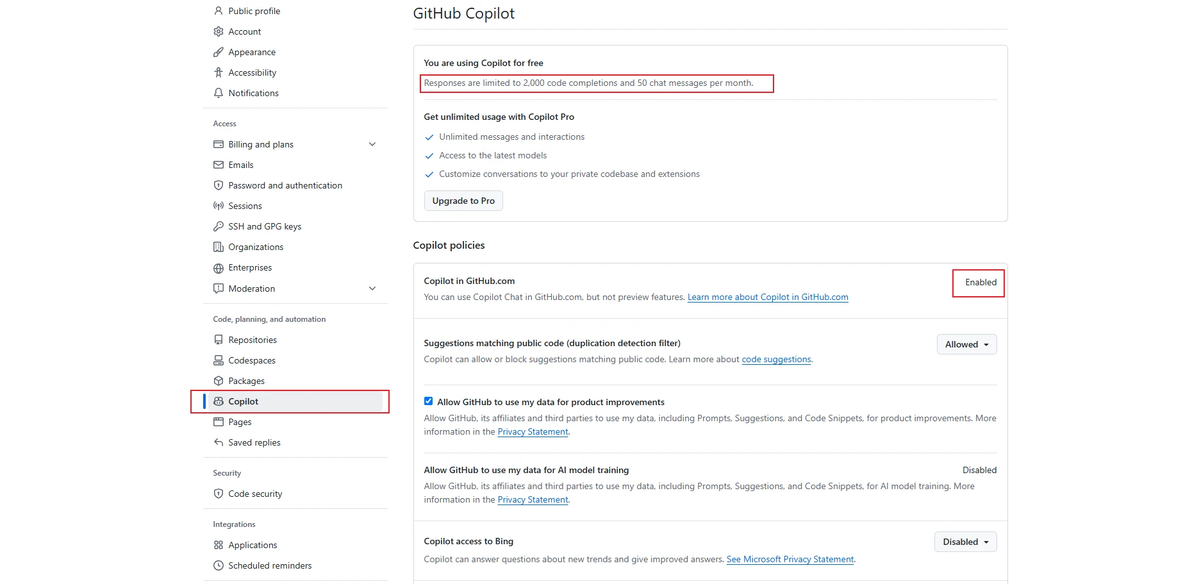
Task: Open the Microsoft Privacy Statement link
Action: point(790,560)
